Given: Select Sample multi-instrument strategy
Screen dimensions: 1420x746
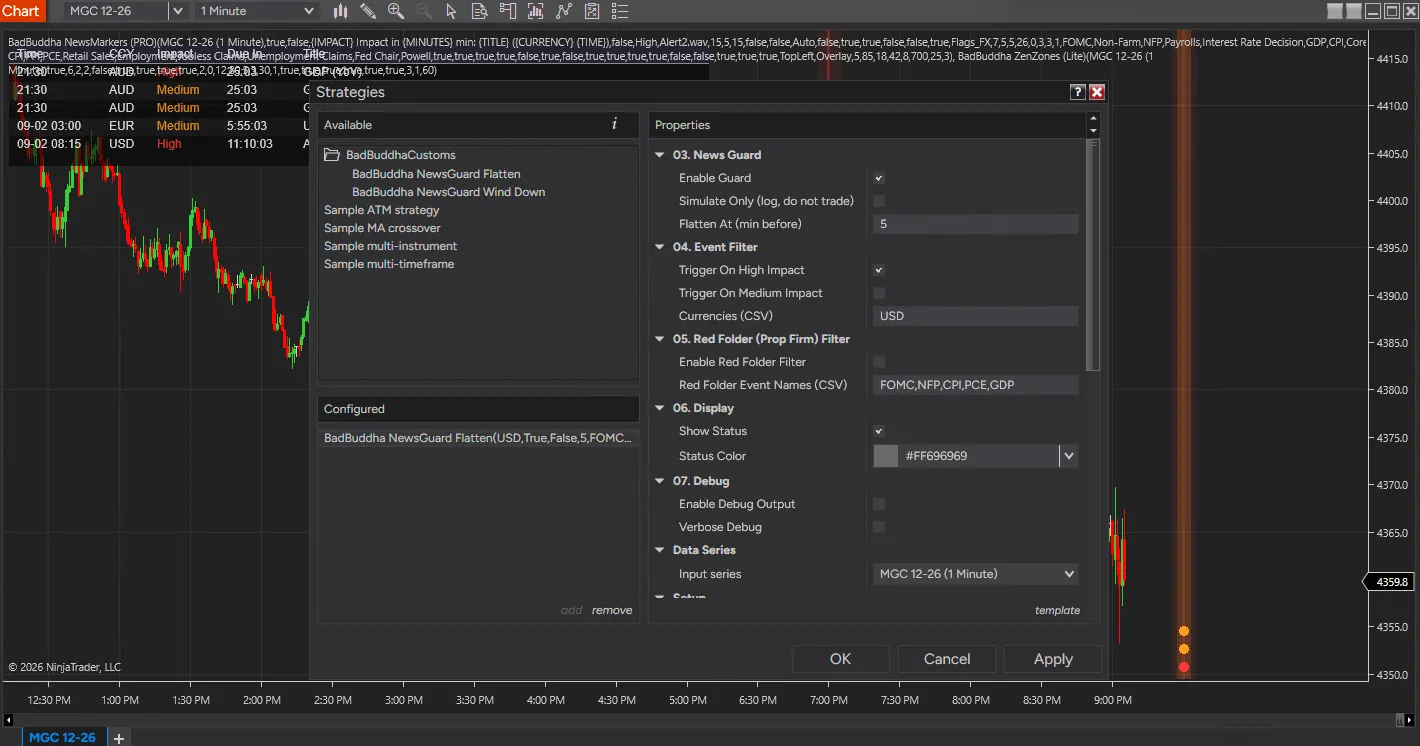Looking at the screenshot, I should pyautogui.click(x=390, y=246).
